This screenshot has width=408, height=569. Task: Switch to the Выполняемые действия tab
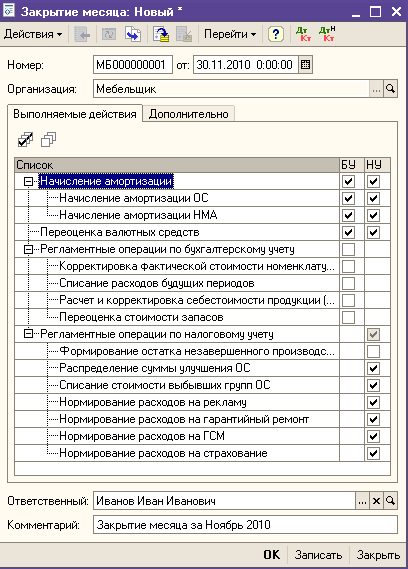(x=75, y=114)
